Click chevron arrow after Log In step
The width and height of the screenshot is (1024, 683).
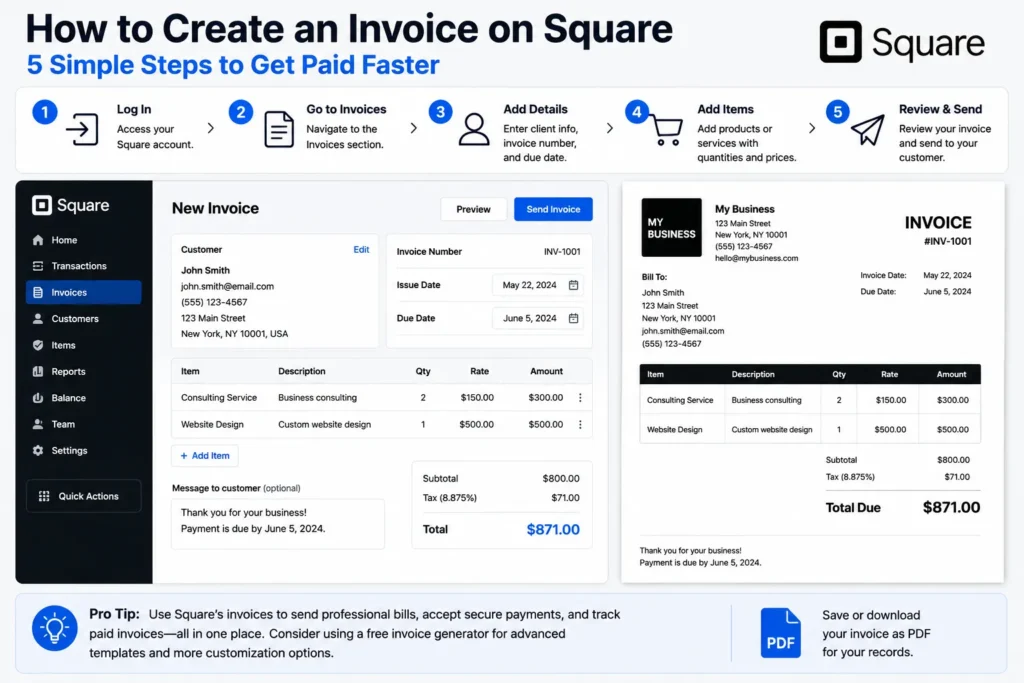pos(210,128)
